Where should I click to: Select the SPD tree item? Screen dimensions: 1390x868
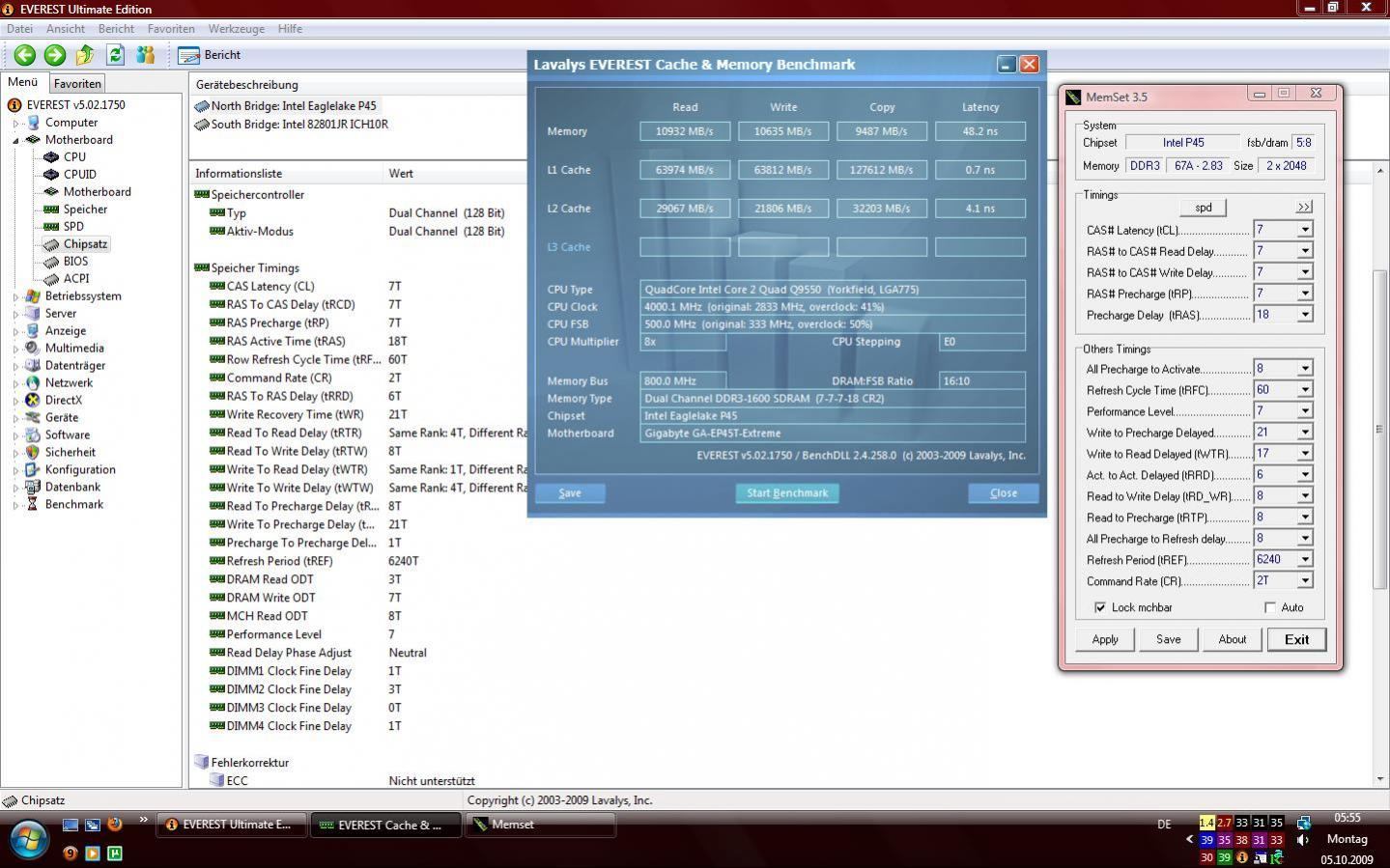click(73, 226)
